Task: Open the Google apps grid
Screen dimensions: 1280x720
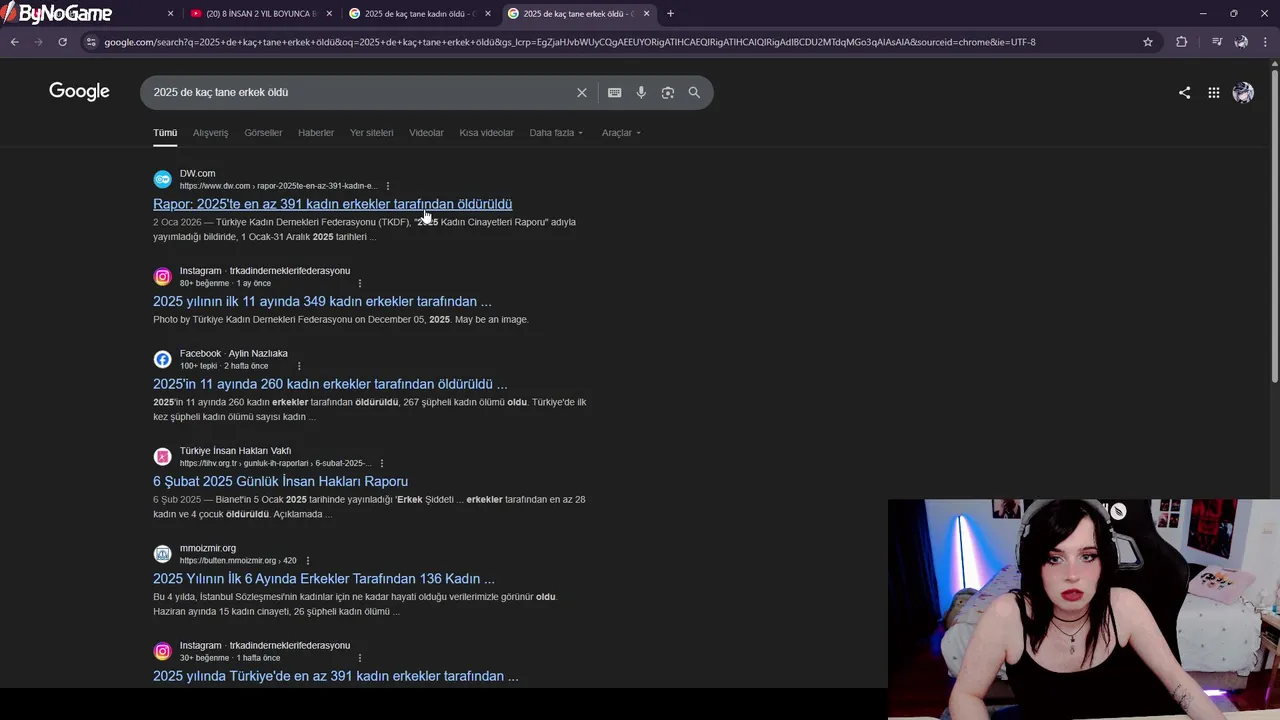Action: point(1213,92)
